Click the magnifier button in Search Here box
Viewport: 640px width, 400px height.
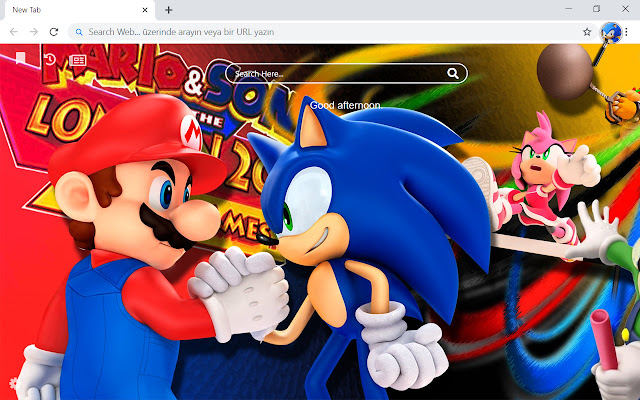click(x=453, y=73)
